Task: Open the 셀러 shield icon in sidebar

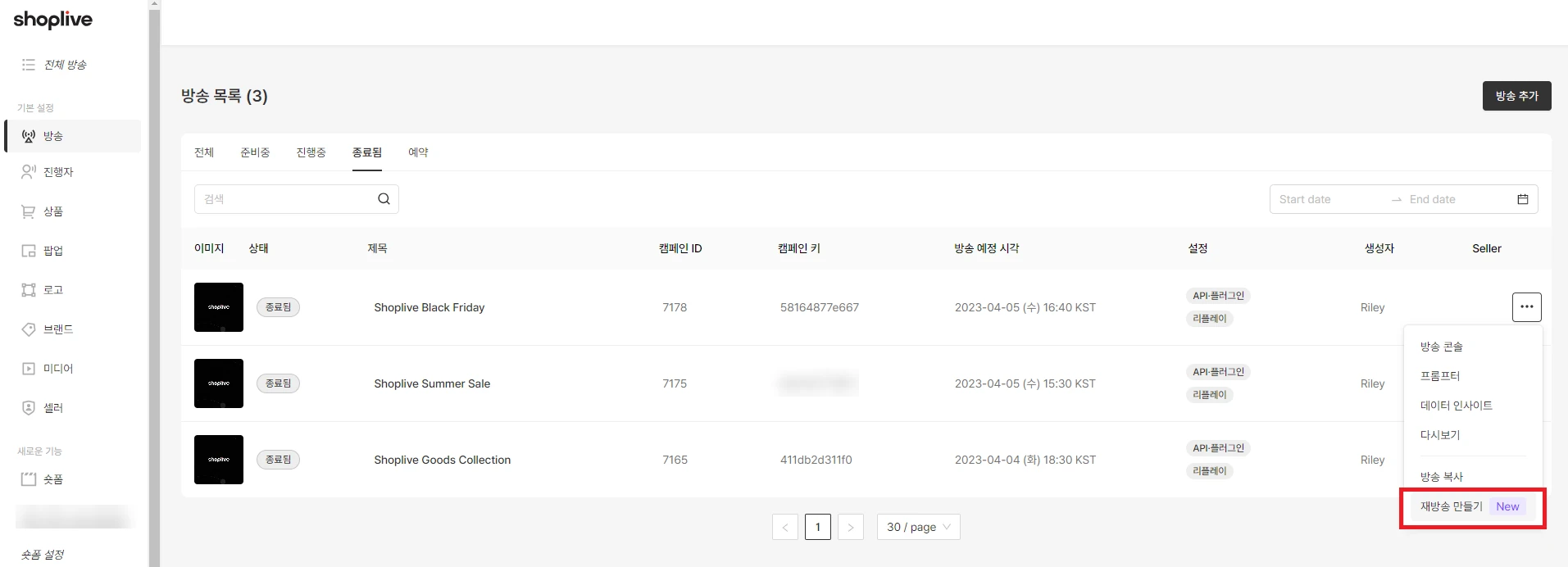Action: tap(29, 408)
